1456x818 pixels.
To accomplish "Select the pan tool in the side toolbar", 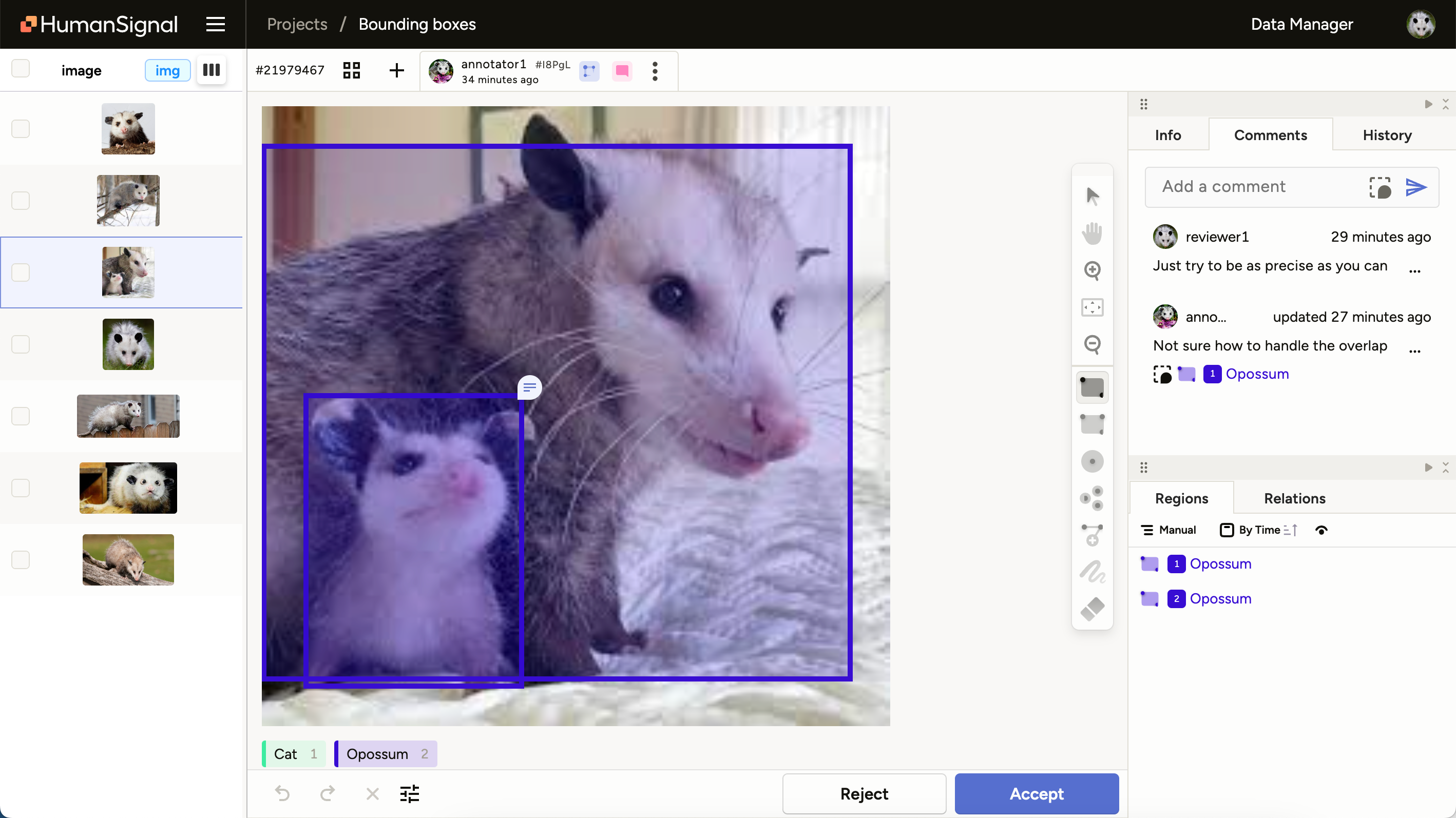I will [1091, 233].
